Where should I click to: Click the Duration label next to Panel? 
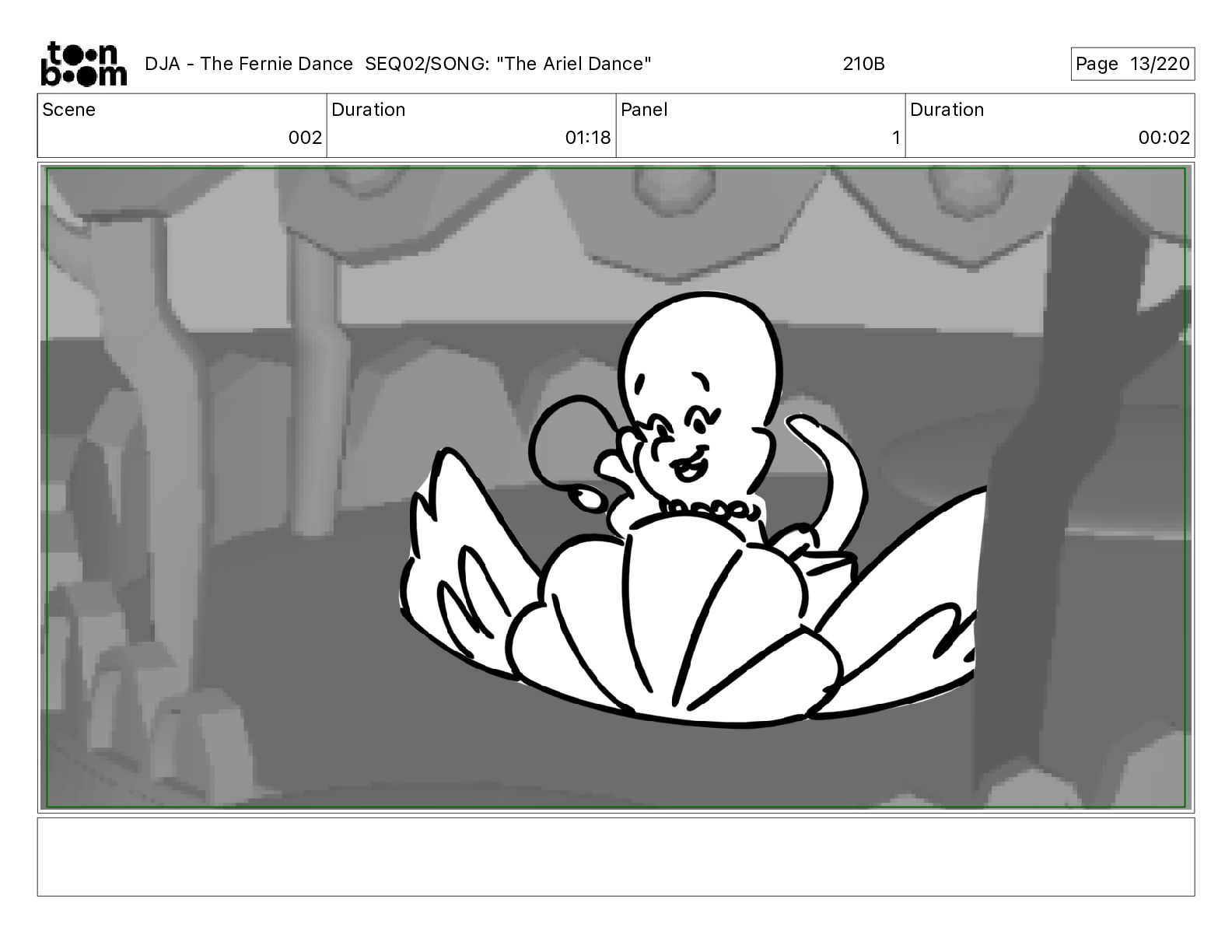click(947, 110)
